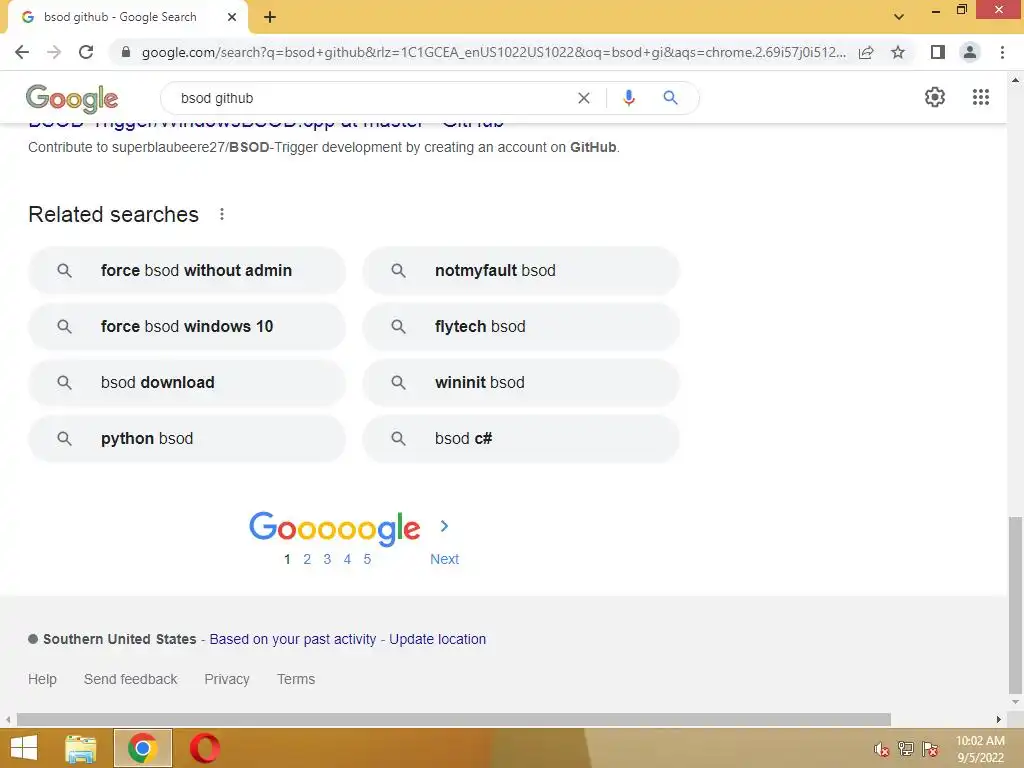Reload the search results page
The width and height of the screenshot is (1024, 768).
pyautogui.click(x=86, y=52)
